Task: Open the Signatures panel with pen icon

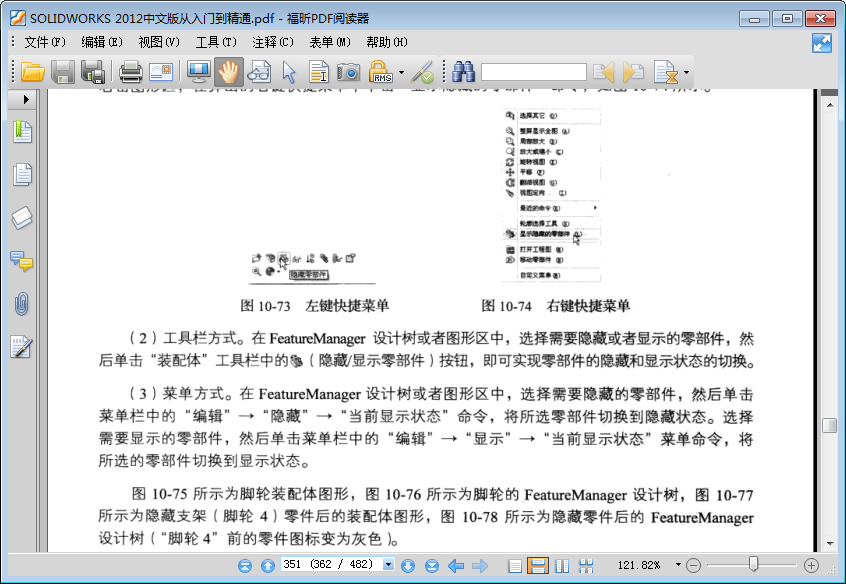Action: [x=22, y=347]
